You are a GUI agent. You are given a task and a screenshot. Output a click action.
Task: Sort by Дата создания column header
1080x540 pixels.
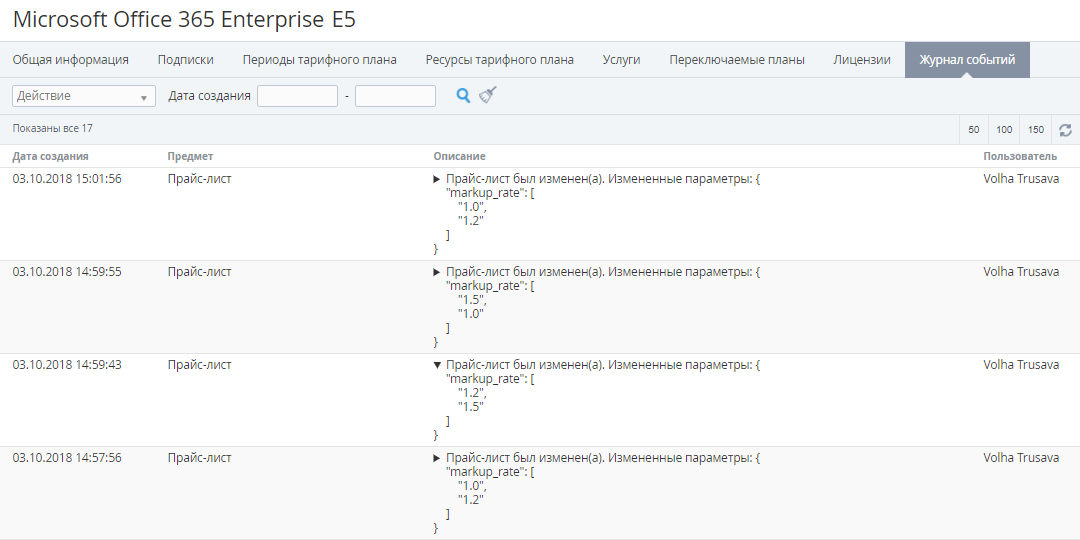point(50,156)
